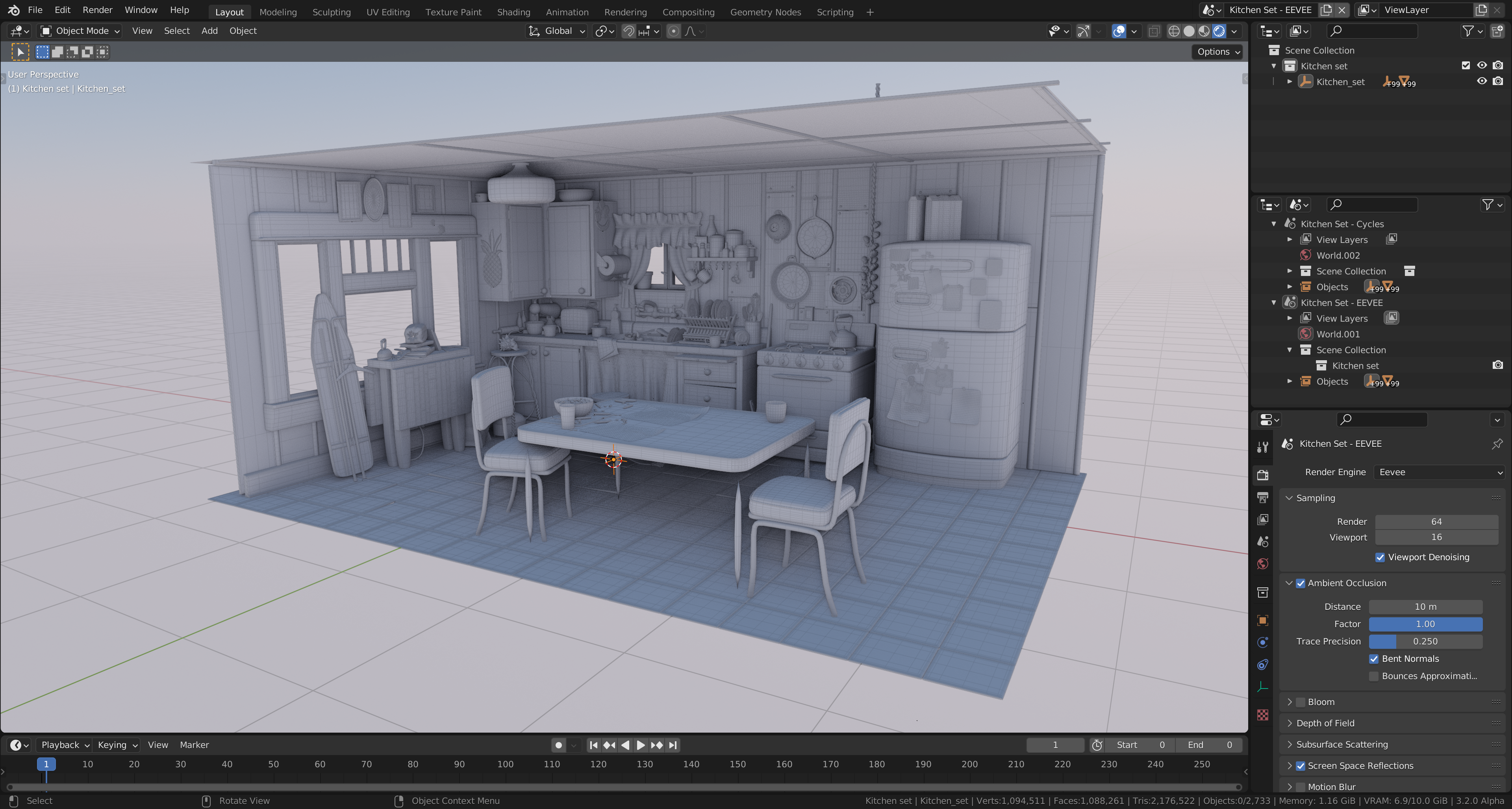1512x809 pixels.
Task: Enable Bounces Approximation checkbox
Action: 1373,676
